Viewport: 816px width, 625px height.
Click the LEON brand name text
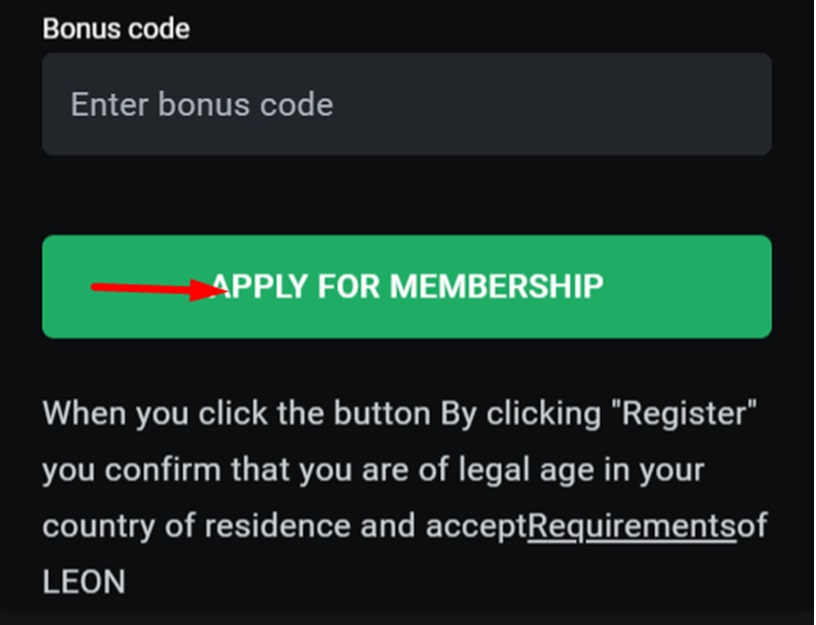point(84,582)
